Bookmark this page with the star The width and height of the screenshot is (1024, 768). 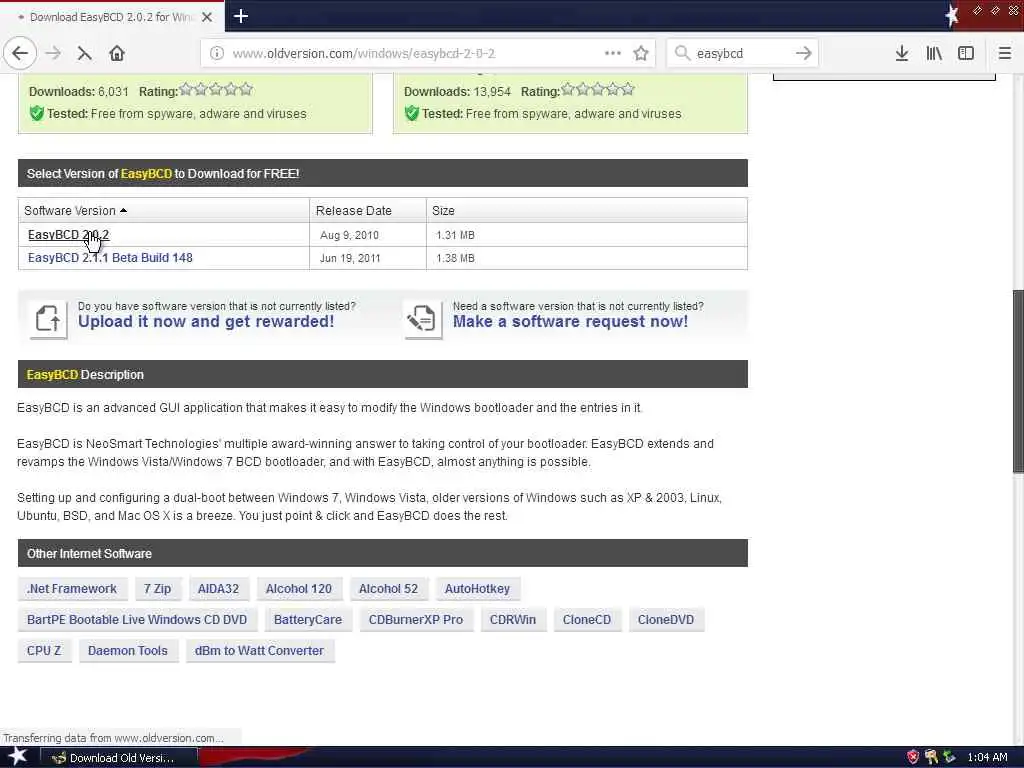(641, 53)
